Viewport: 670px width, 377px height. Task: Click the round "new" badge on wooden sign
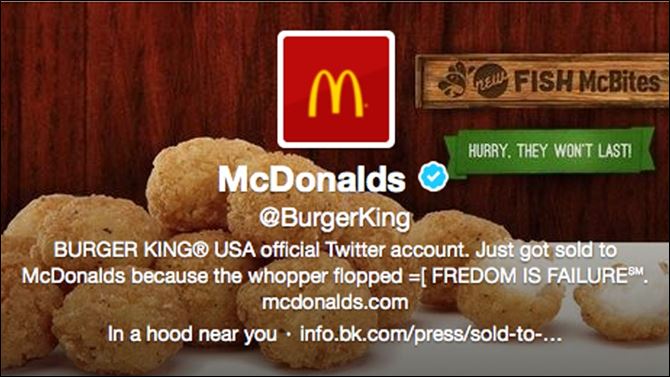[x=491, y=80]
